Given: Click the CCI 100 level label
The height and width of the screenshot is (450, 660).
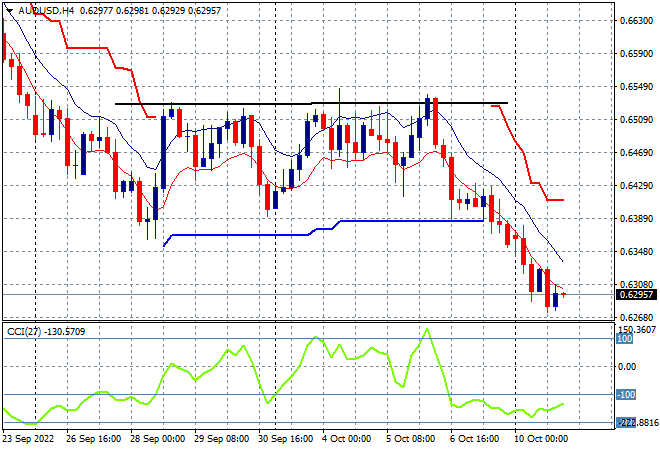Looking at the screenshot, I should [625, 339].
